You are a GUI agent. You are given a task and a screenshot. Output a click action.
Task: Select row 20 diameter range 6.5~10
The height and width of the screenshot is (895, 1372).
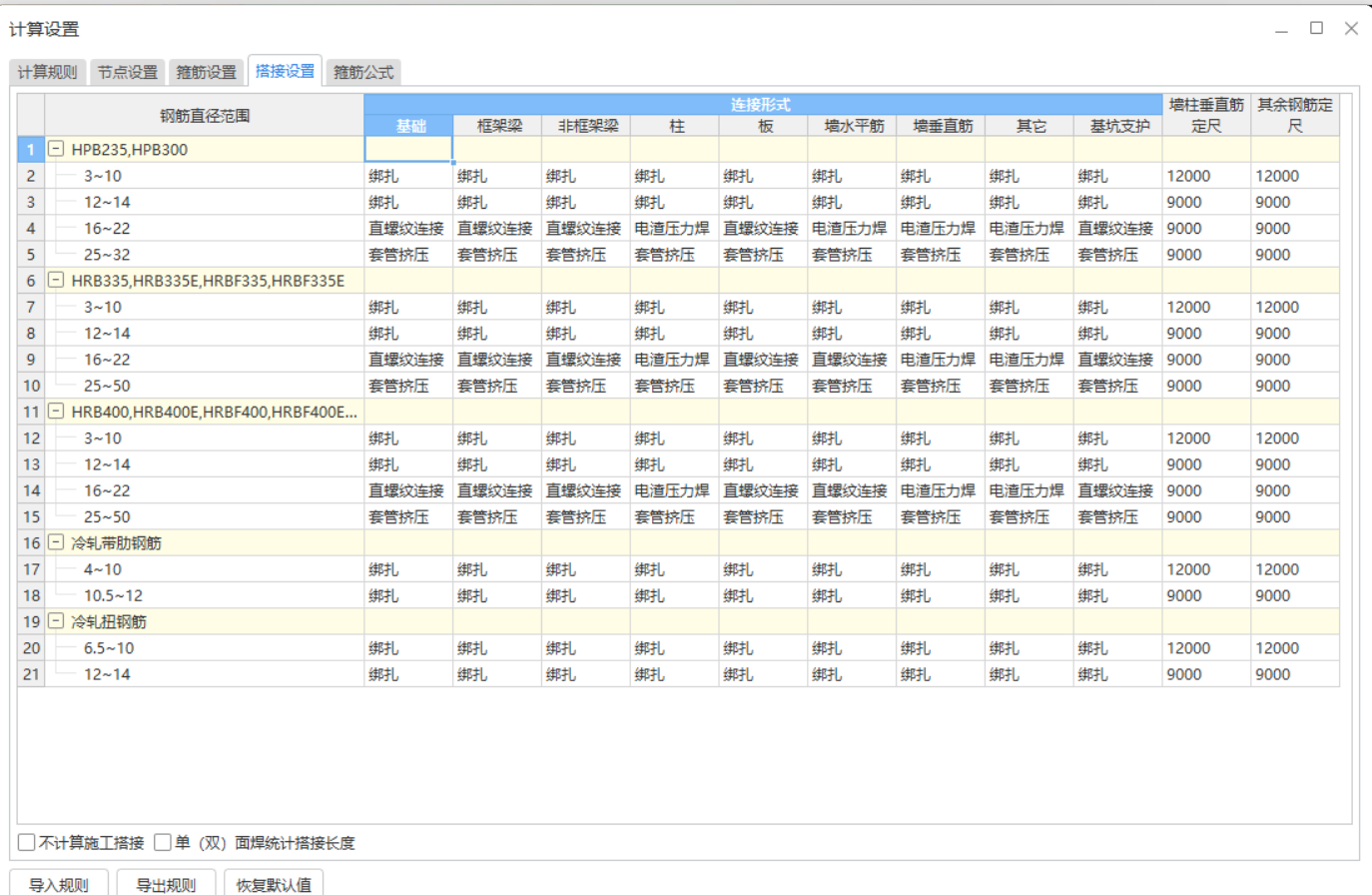pos(205,647)
